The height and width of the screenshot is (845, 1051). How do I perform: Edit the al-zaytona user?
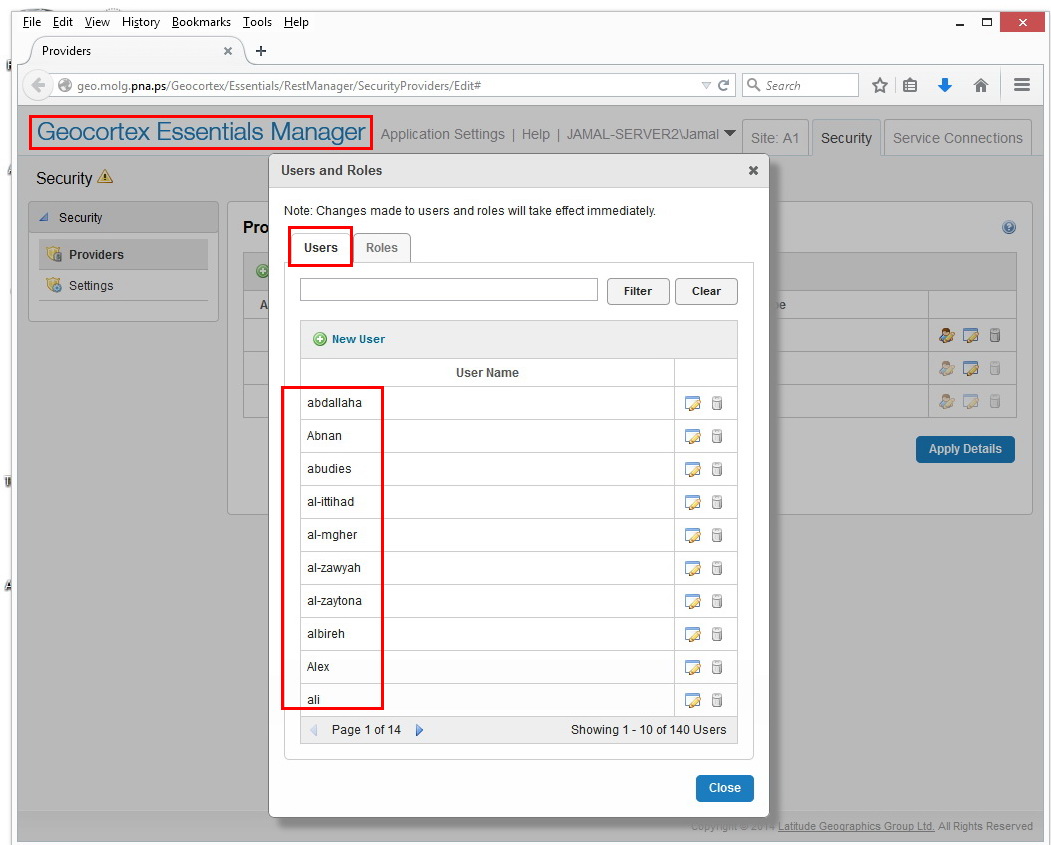tap(692, 601)
